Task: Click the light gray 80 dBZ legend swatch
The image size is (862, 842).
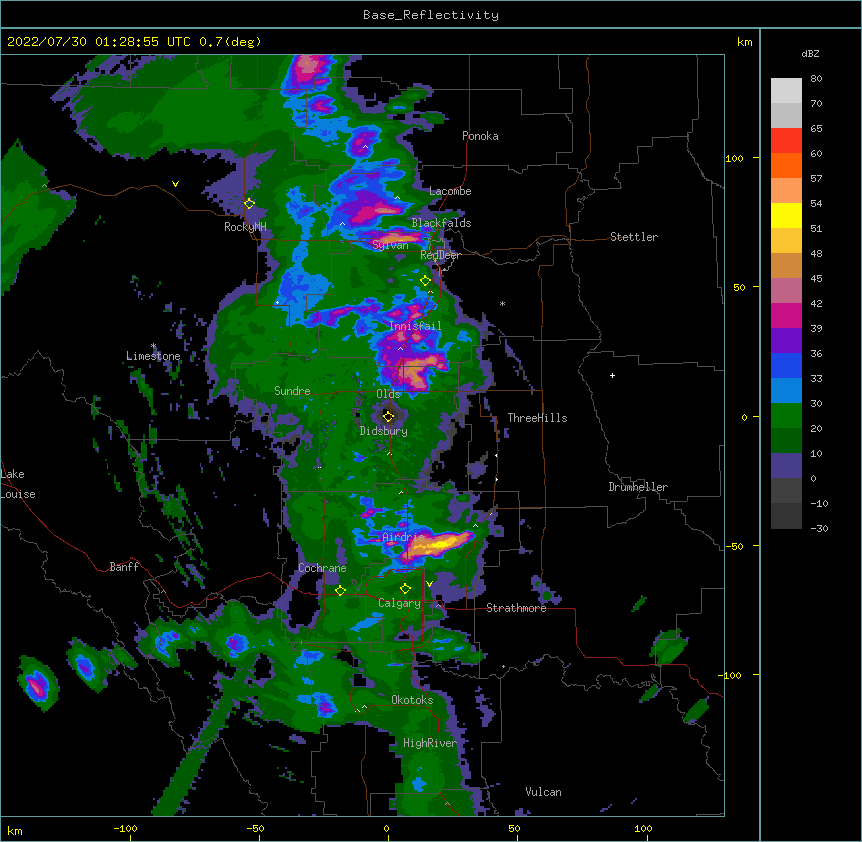Action: pos(786,90)
